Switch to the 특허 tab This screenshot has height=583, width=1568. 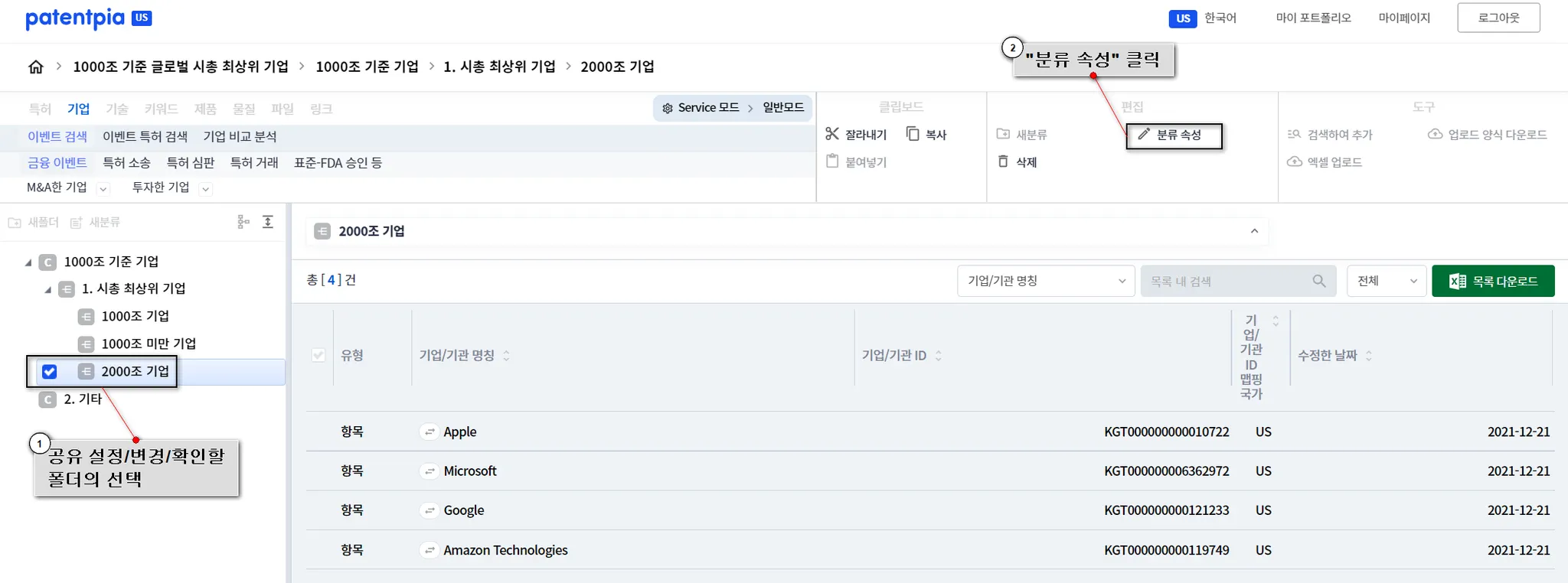point(40,109)
